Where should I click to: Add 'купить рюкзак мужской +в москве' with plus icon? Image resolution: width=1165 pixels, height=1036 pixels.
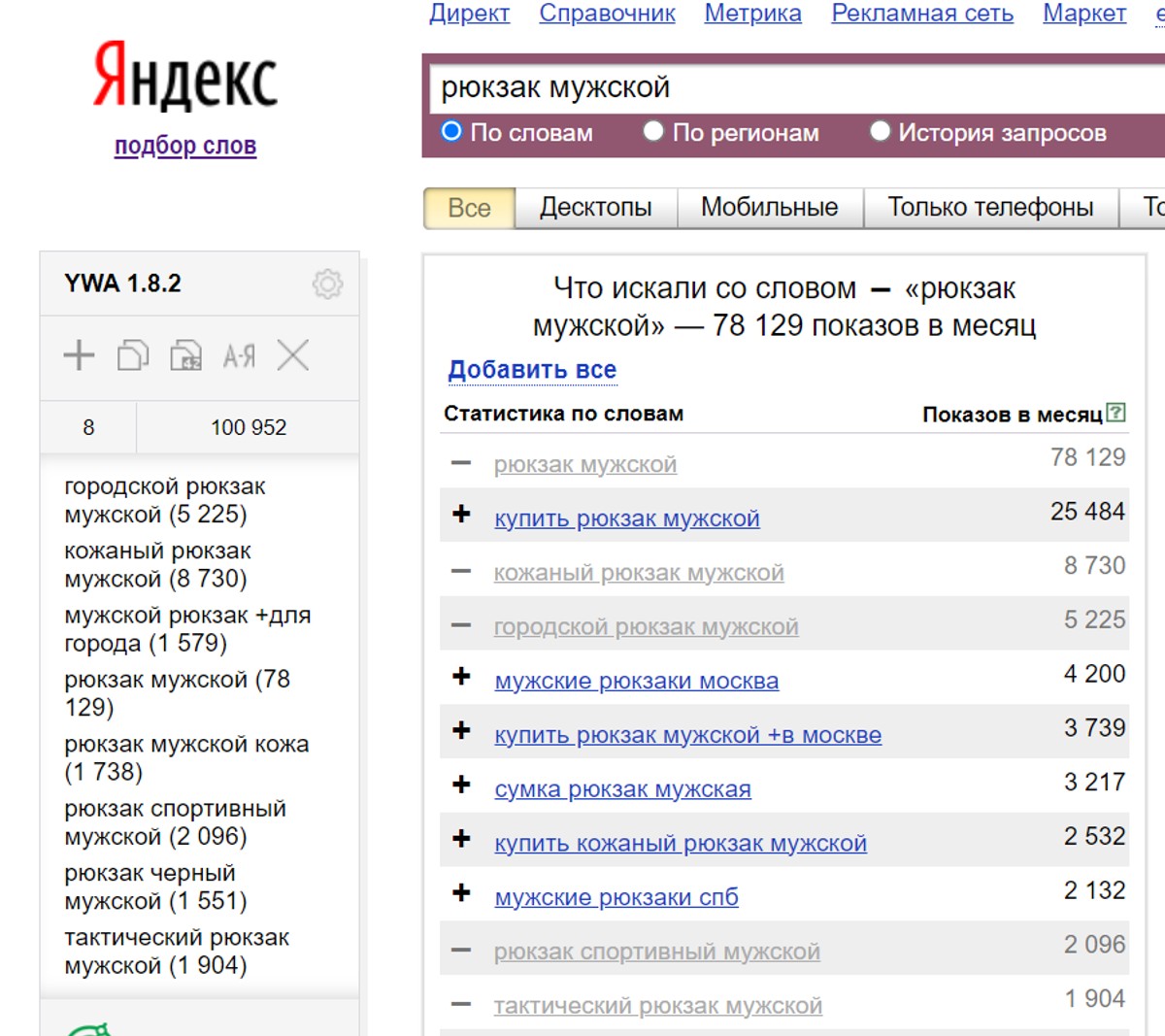tap(461, 730)
